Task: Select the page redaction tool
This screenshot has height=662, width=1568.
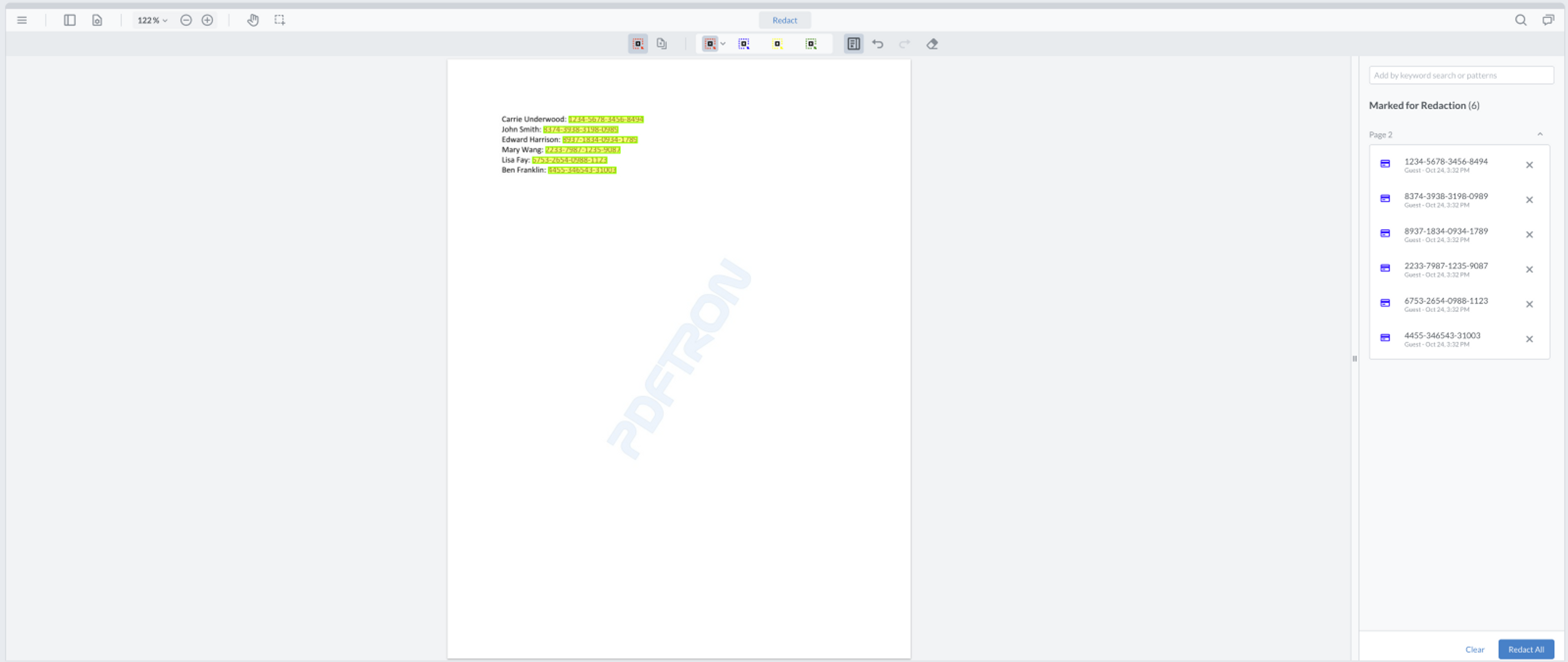Action: click(661, 44)
